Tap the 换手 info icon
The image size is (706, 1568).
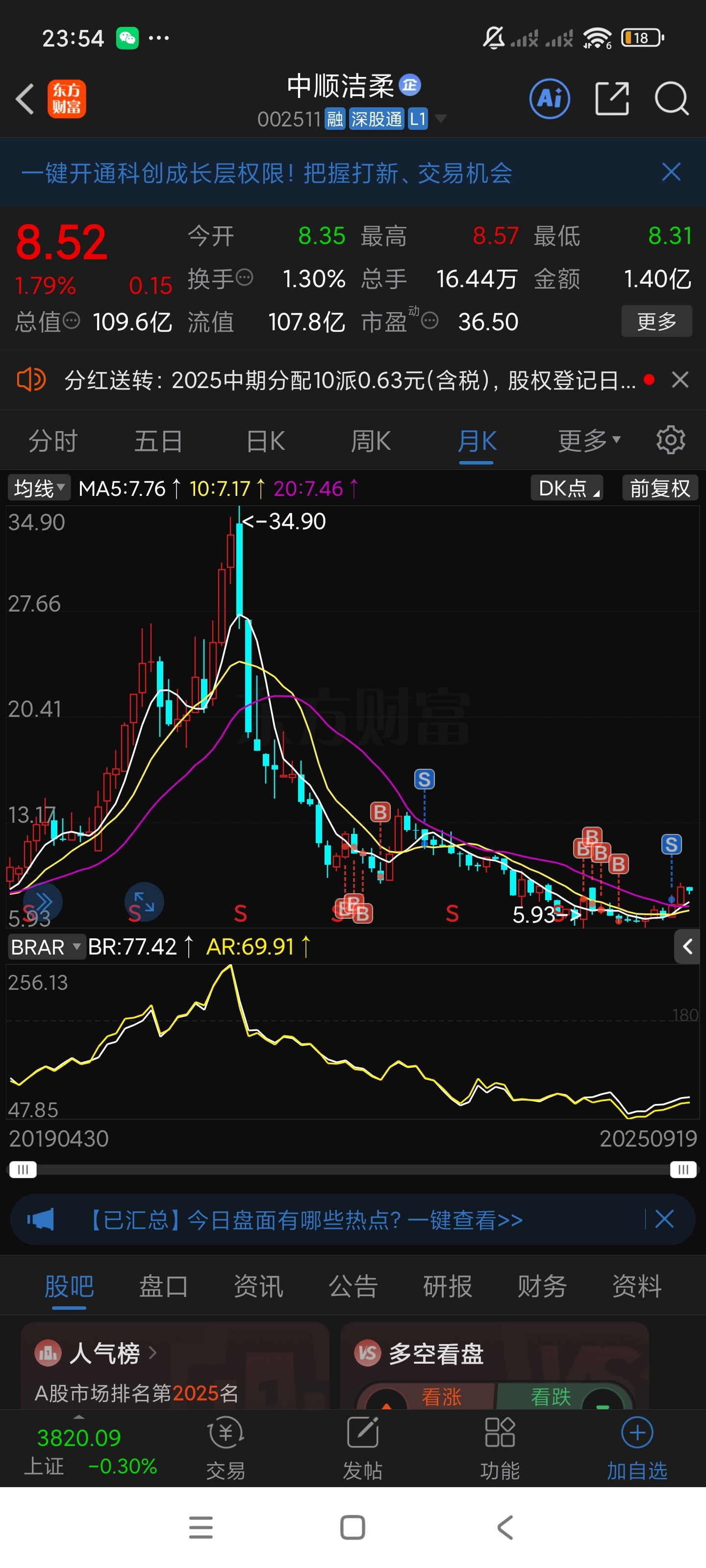tap(244, 277)
